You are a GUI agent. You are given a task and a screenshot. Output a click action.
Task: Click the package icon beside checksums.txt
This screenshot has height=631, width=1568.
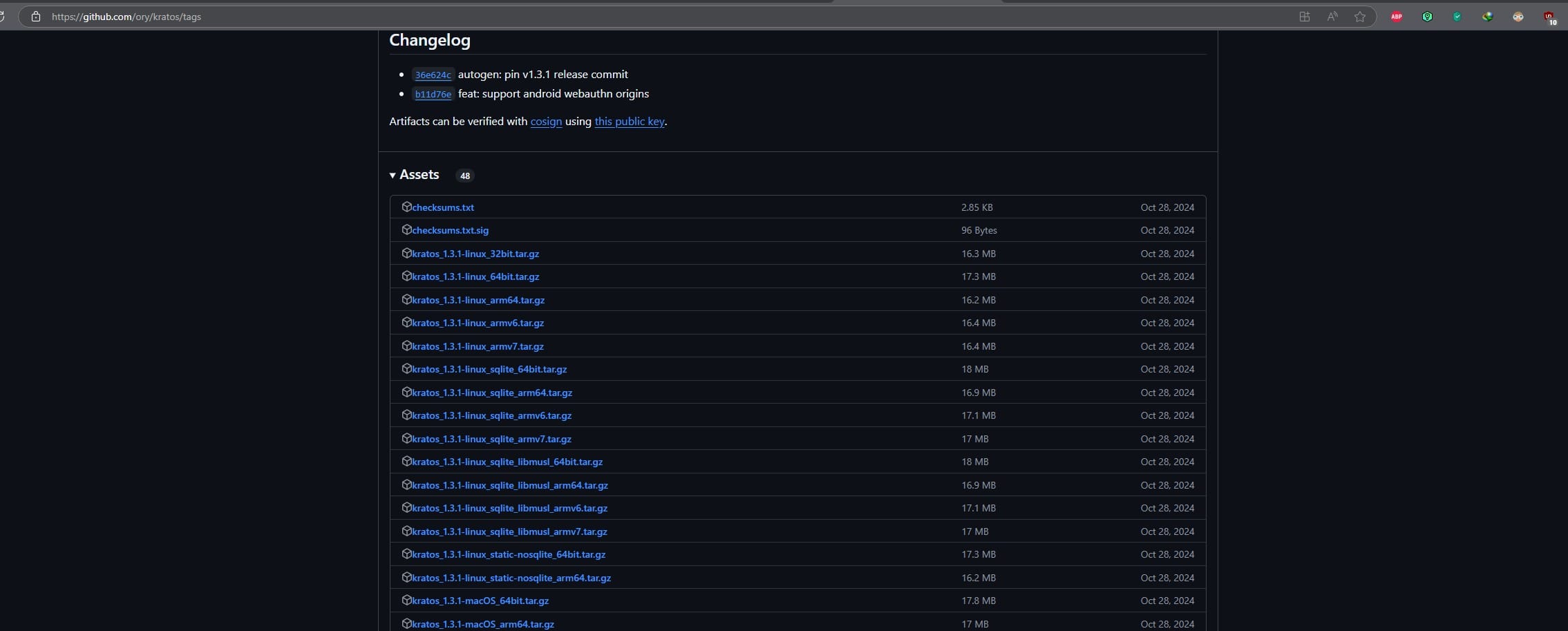point(407,207)
